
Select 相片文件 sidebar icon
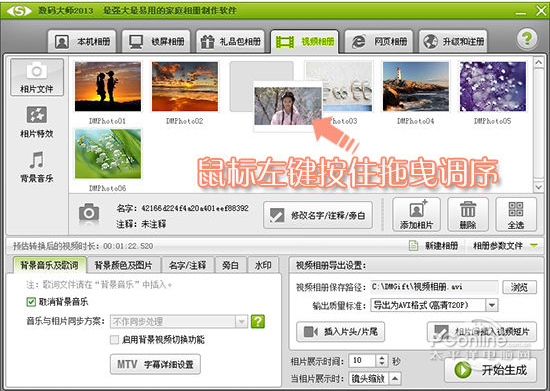pos(37,77)
